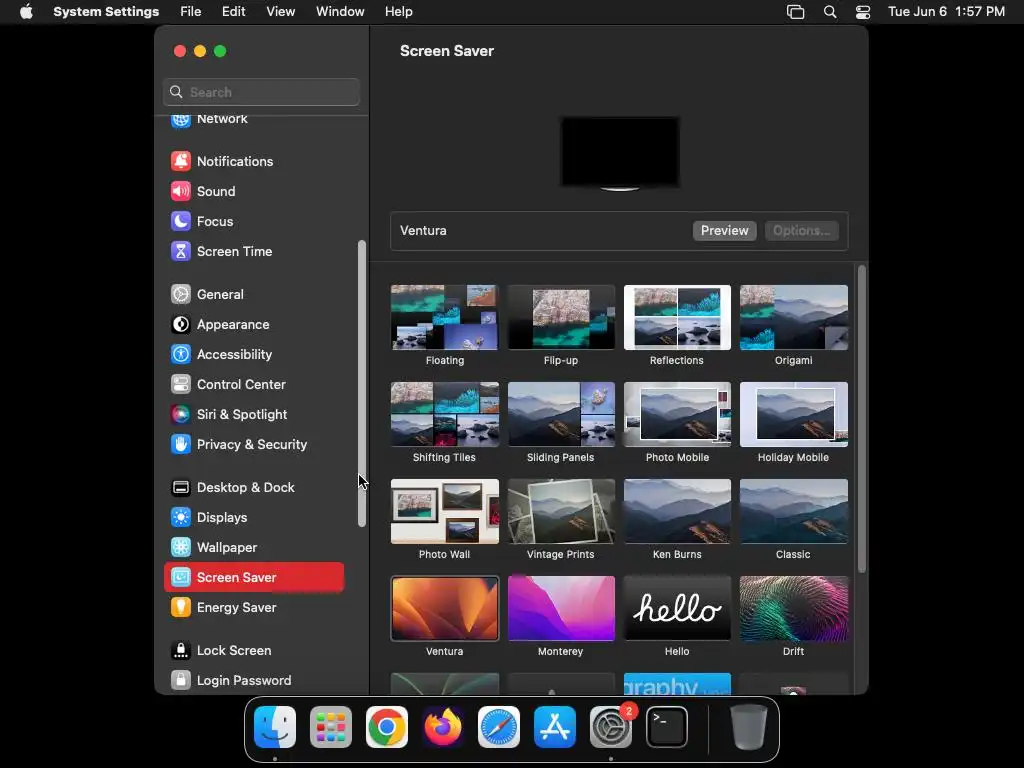
Task: Open the Privacy & Security hand icon
Action: tap(181, 445)
